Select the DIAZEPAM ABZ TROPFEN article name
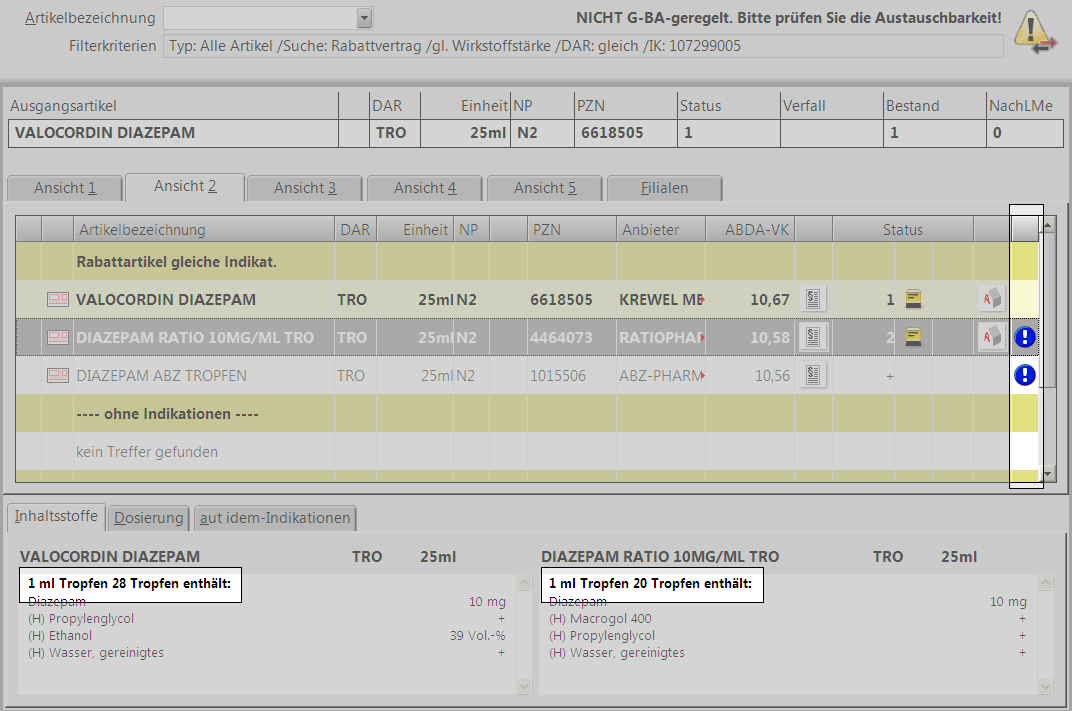The height and width of the screenshot is (711, 1072). click(x=161, y=376)
